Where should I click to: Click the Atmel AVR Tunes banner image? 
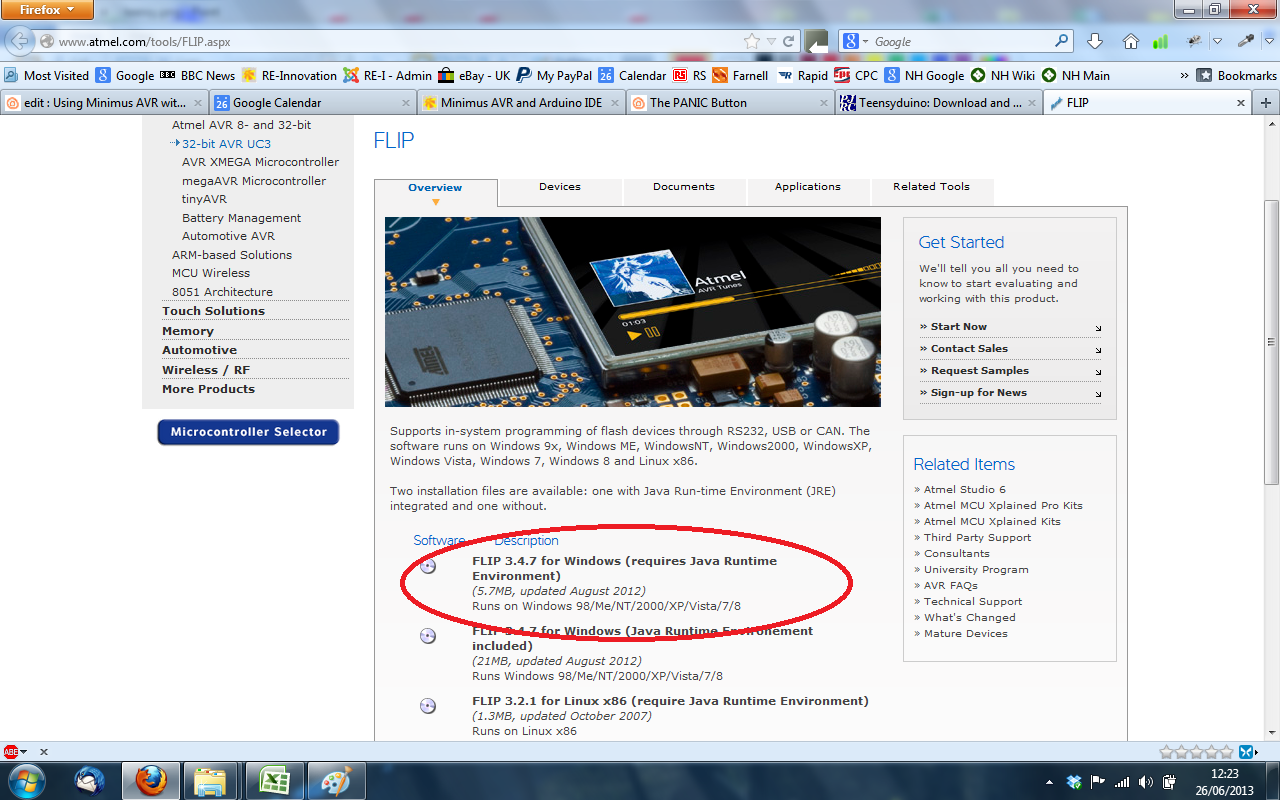coord(633,312)
